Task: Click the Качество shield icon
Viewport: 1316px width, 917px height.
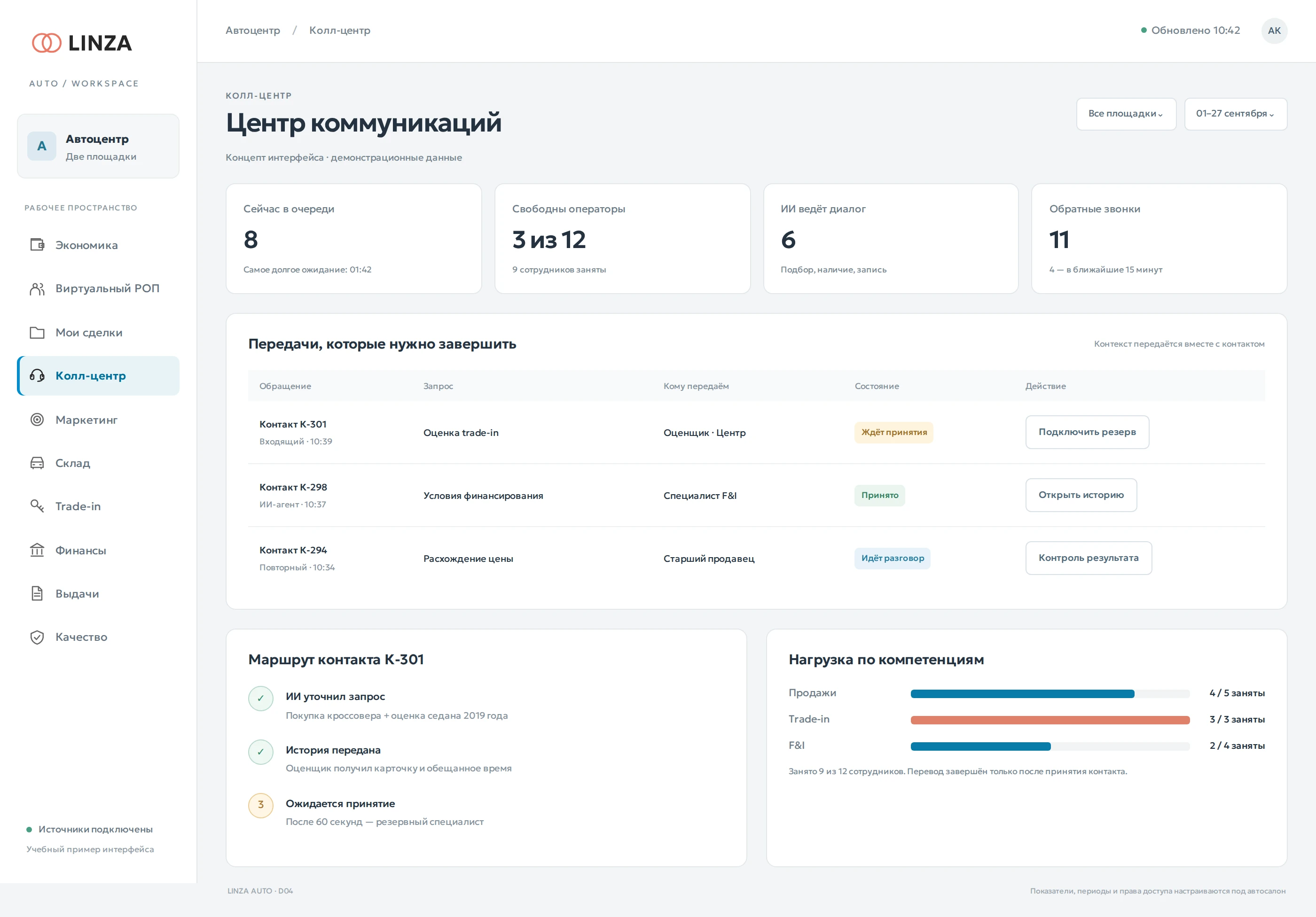Action: coord(37,637)
